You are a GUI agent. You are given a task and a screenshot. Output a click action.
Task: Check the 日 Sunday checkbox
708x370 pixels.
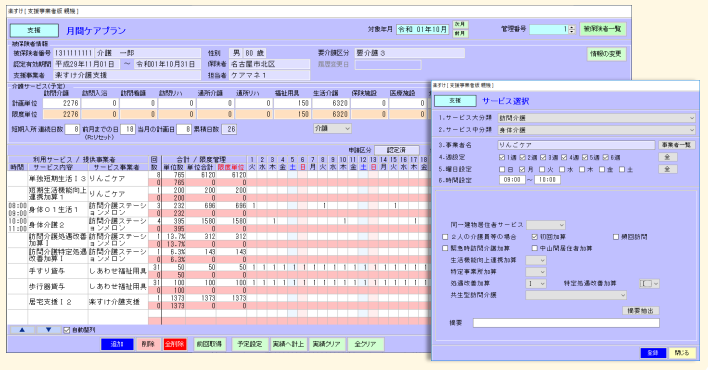[x=502, y=170]
